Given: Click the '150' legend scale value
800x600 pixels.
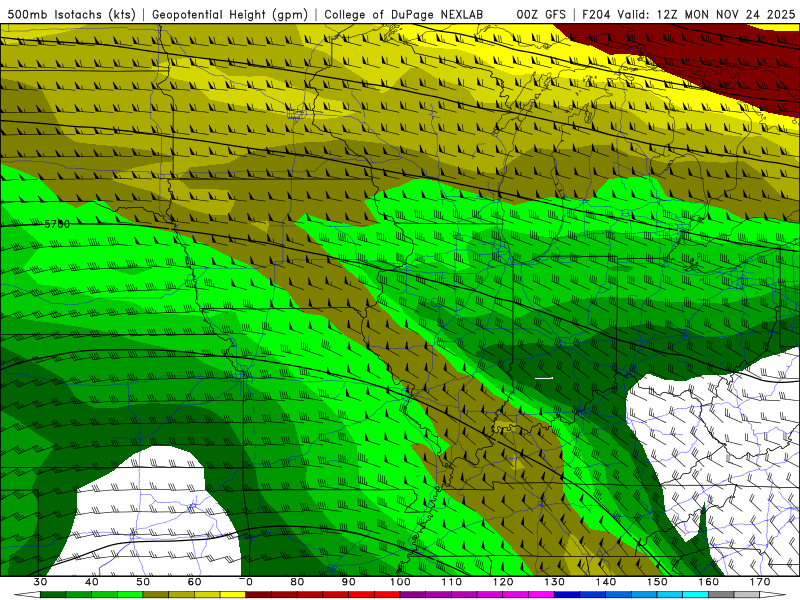Looking at the screenshot, I should (657, 582).
